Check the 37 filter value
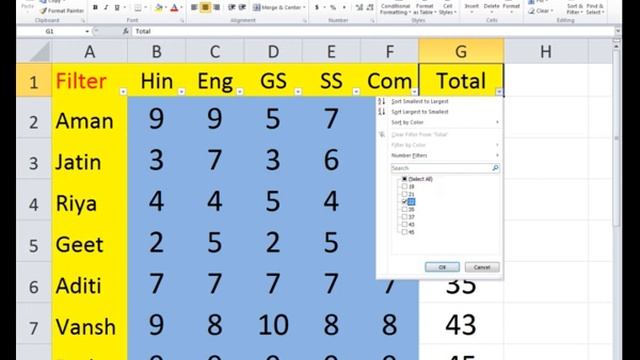This screenshot has height=360, width=640. 404,217
